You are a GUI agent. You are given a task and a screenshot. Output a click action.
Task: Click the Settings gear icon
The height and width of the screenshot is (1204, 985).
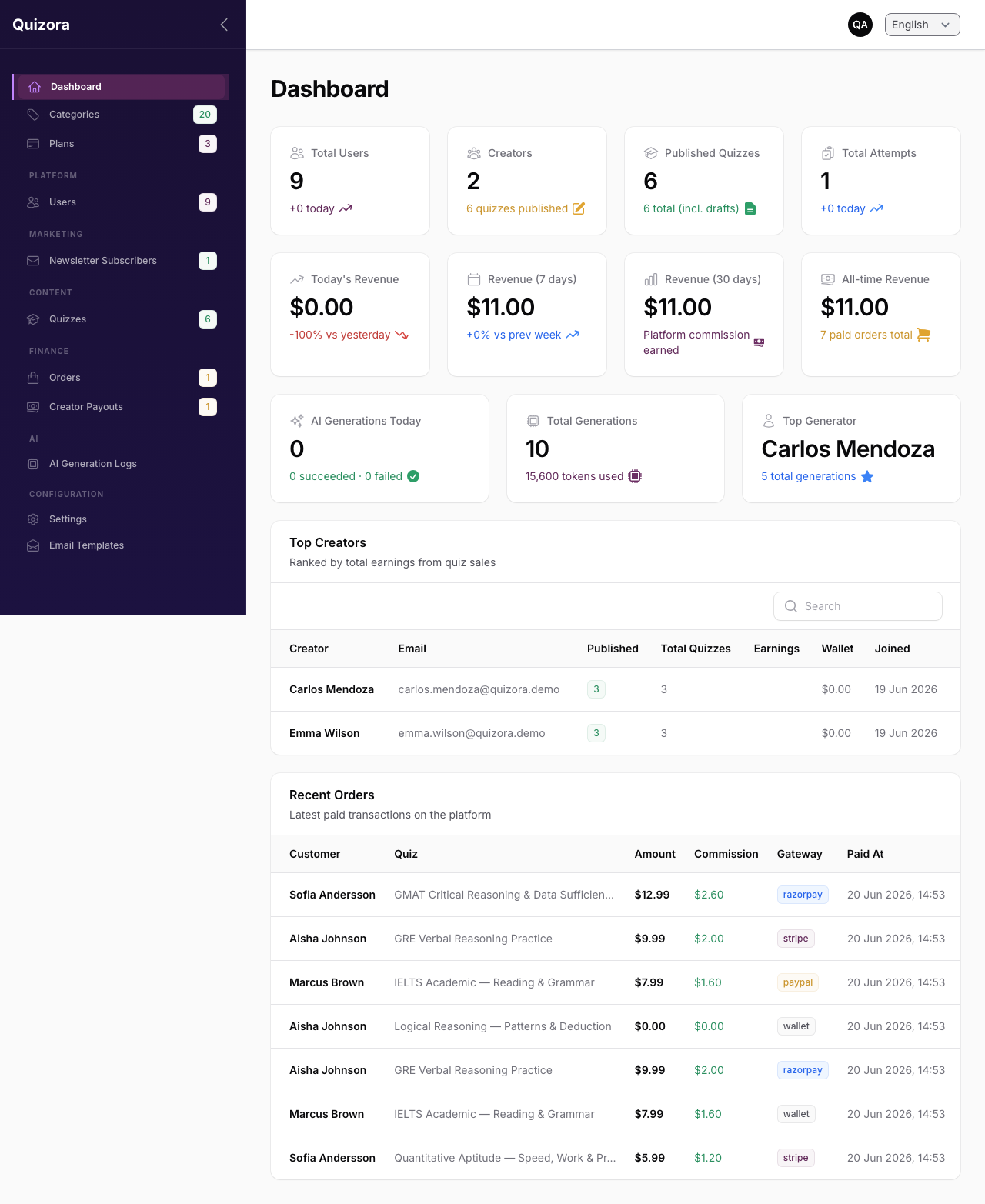(33, 519)
